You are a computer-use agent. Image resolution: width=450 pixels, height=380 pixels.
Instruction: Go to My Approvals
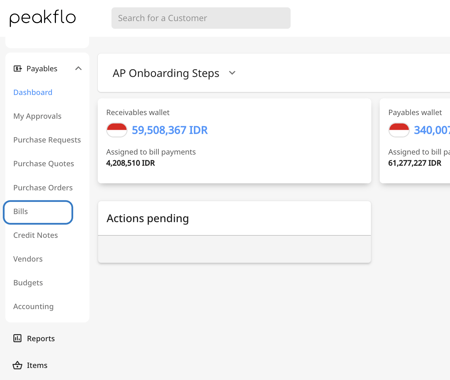37,116
